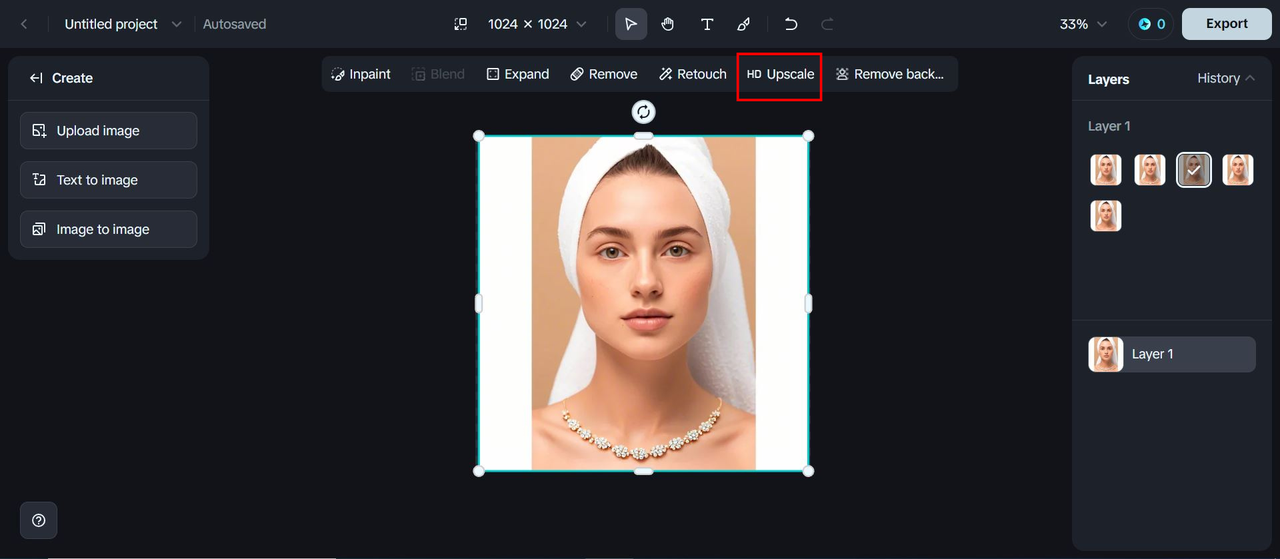The image size is (1280, 559).
Task: Switch to the Layers tab
Action: 1108,79
